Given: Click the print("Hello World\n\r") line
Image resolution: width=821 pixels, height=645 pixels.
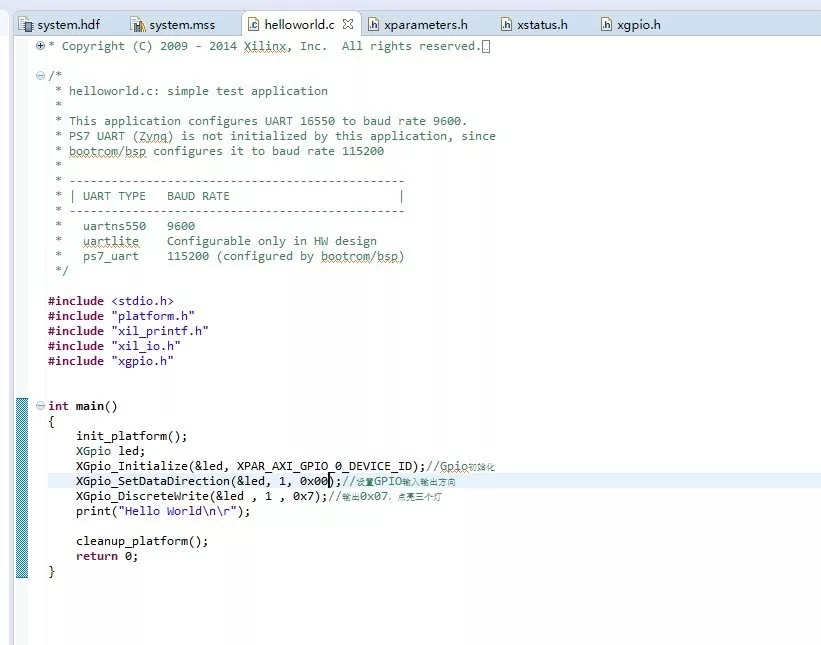Looking at the screenshot, I should tap(163, 511).
